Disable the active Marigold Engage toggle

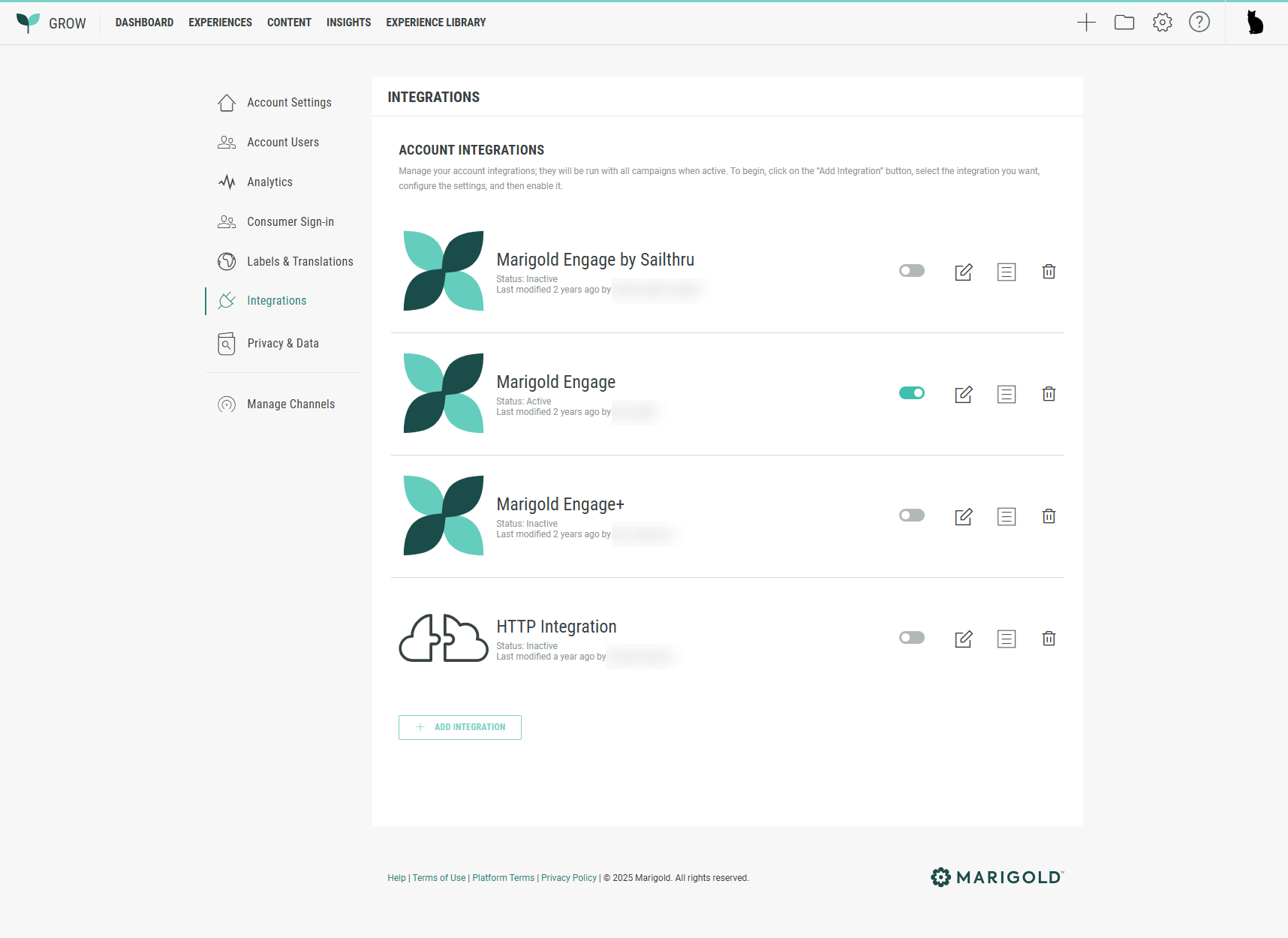click(911, 393)
